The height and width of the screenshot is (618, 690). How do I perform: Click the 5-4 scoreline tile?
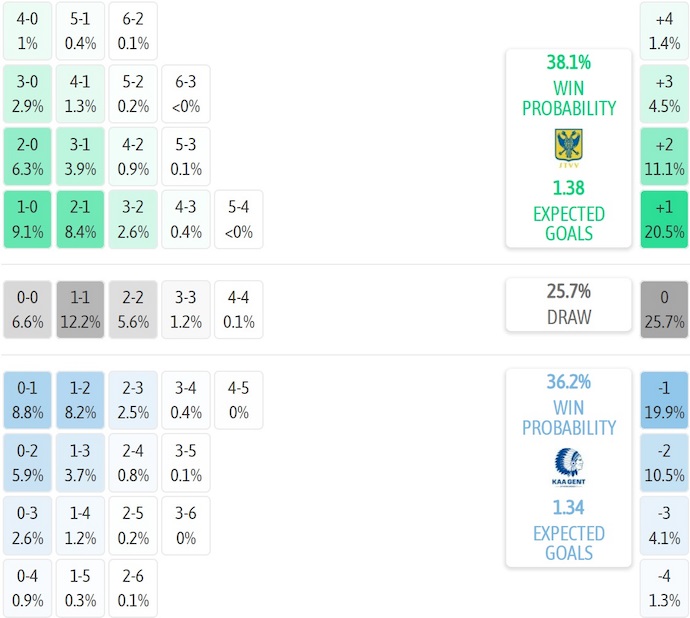pyautogui.click(x=238, y=220)
